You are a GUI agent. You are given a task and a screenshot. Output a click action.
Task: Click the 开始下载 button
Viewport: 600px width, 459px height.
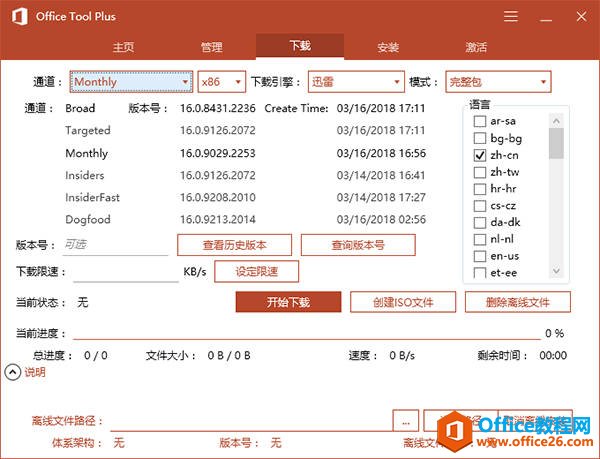click(x=288, y=302)
